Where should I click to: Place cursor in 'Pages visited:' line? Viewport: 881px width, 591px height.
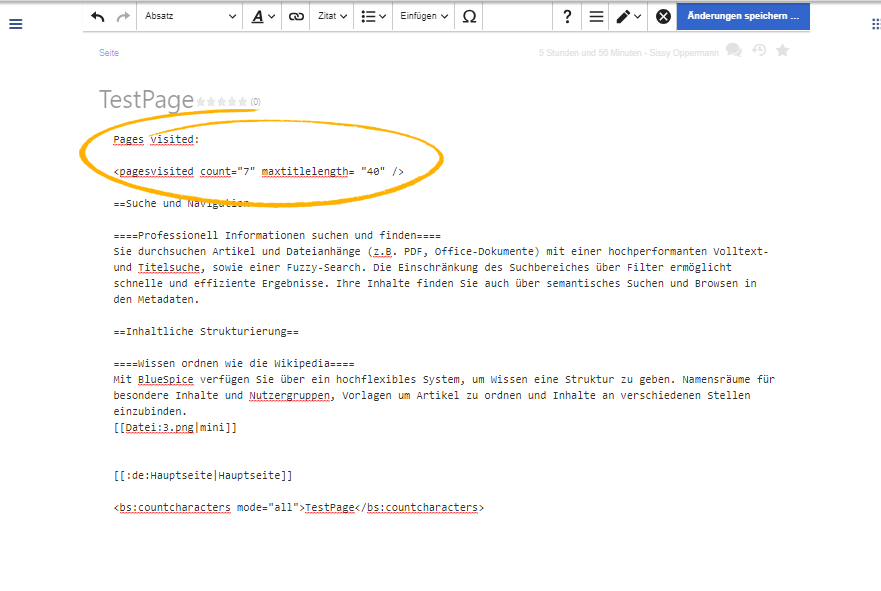coord(156,139)
